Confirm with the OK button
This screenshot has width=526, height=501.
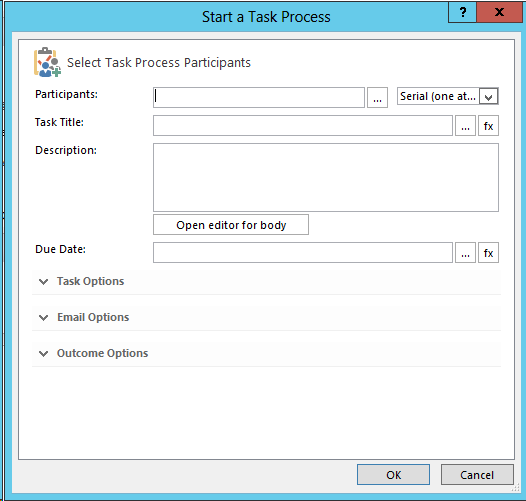[393, 475]
